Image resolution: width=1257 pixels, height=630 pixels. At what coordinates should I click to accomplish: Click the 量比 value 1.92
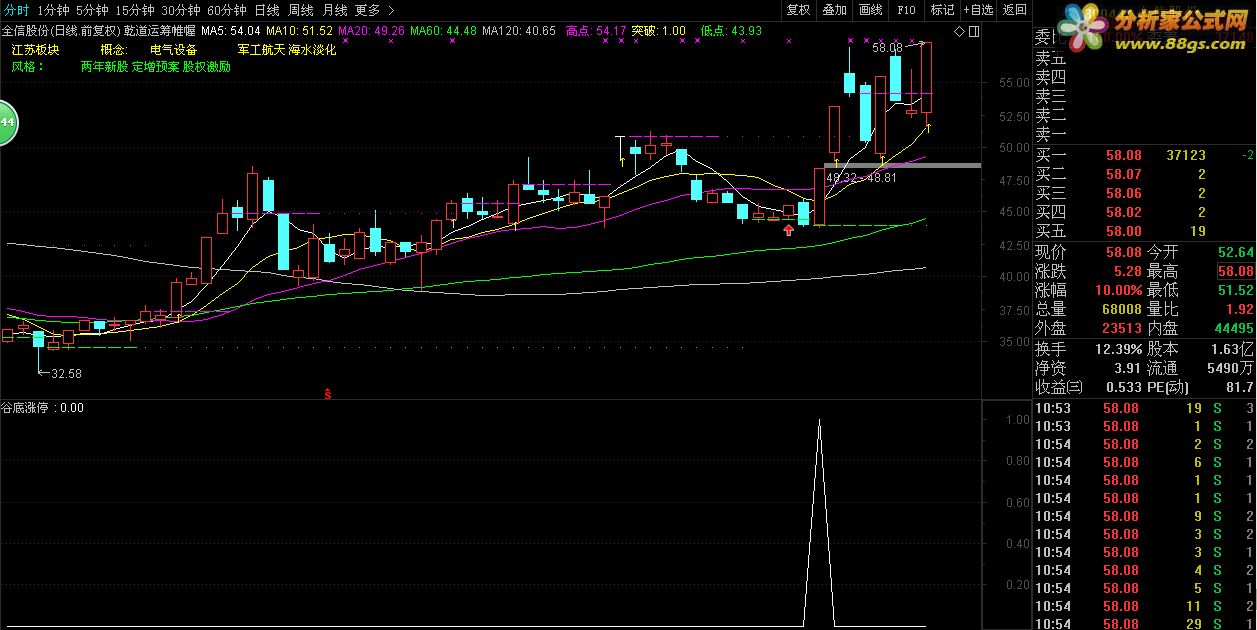click(x=1239, y=309)
